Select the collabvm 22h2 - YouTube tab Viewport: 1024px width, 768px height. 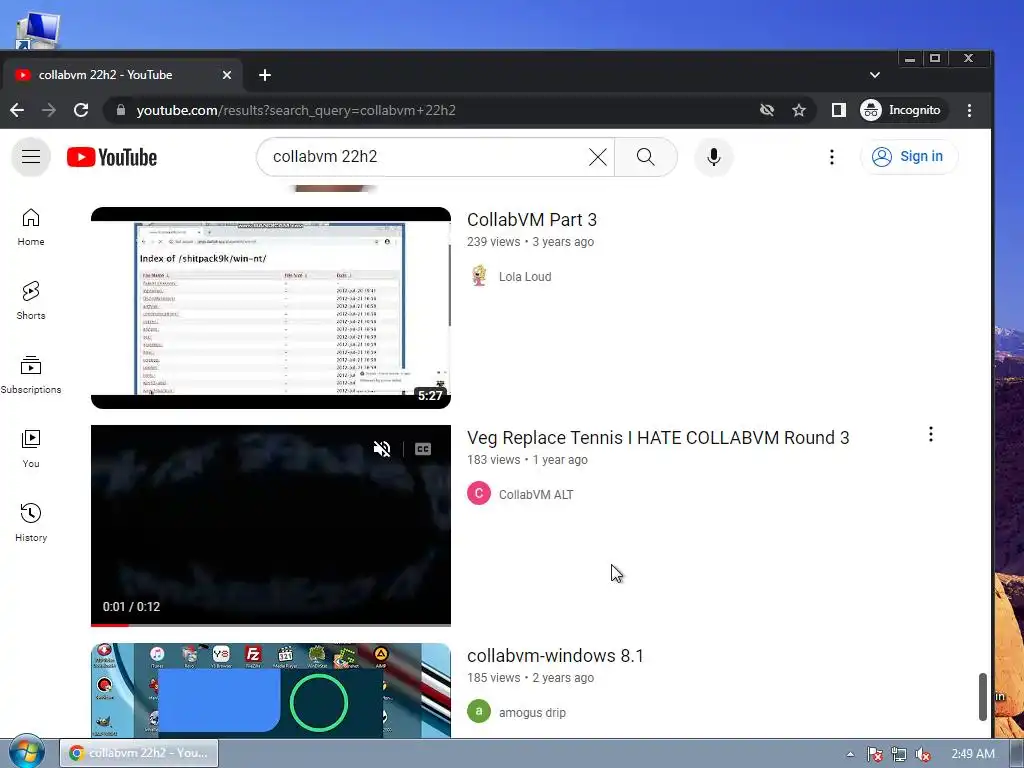coord(121,75)
